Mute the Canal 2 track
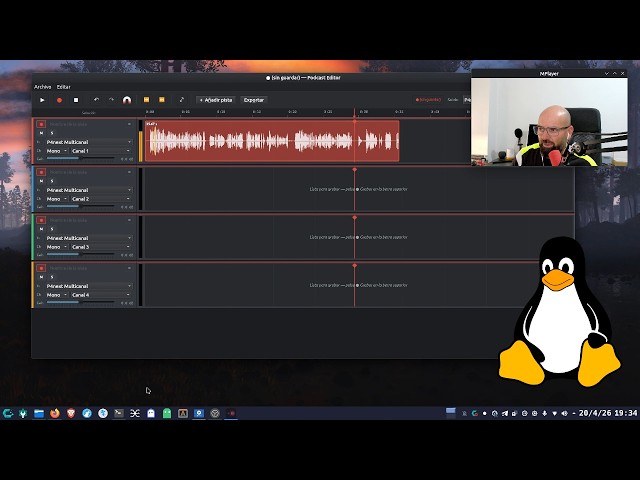640x480 pixels. (x=41, y=181)
